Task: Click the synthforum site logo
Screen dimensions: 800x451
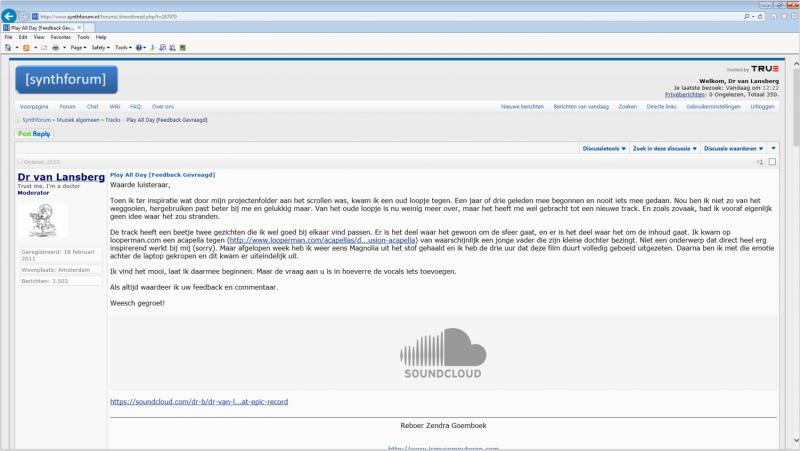Action: [66, 80]
